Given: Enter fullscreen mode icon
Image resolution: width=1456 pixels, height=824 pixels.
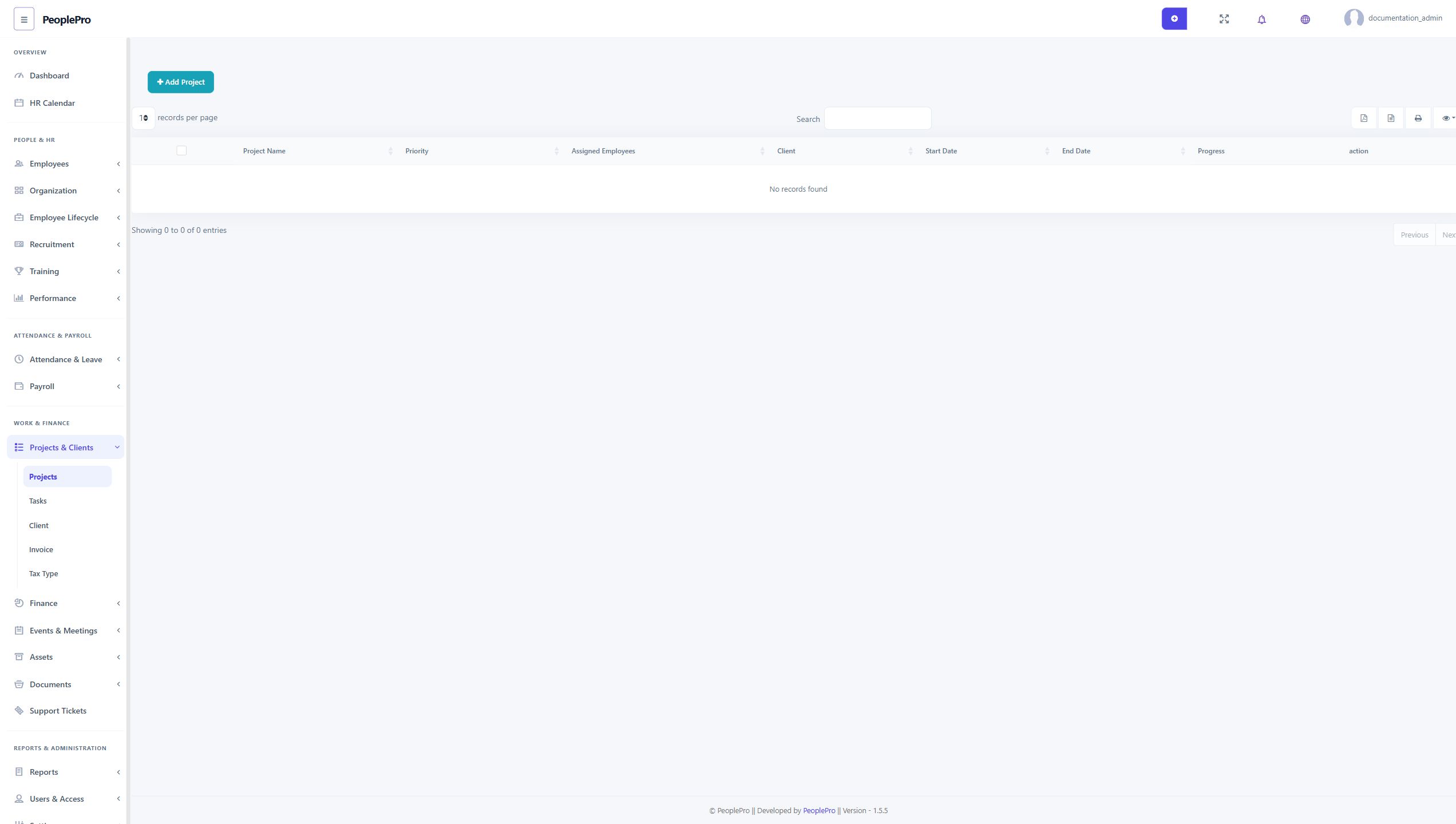Looking at the screenshot, I should click(1224, 19).
